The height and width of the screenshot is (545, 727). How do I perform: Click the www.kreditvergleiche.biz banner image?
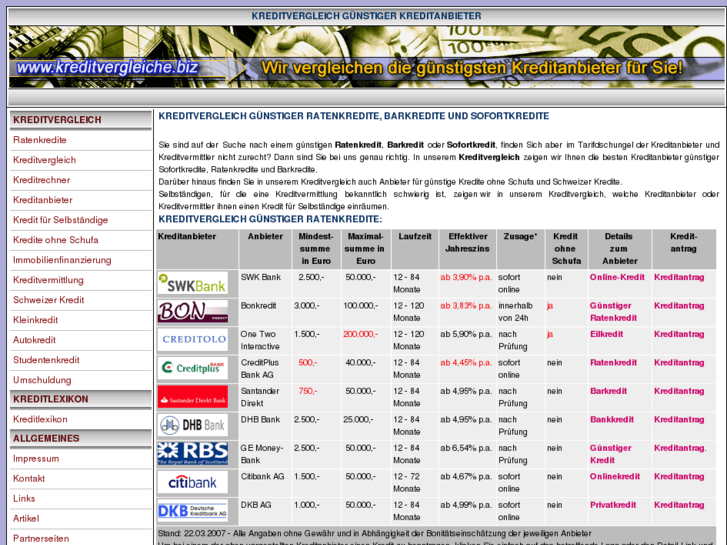[366, 57]
